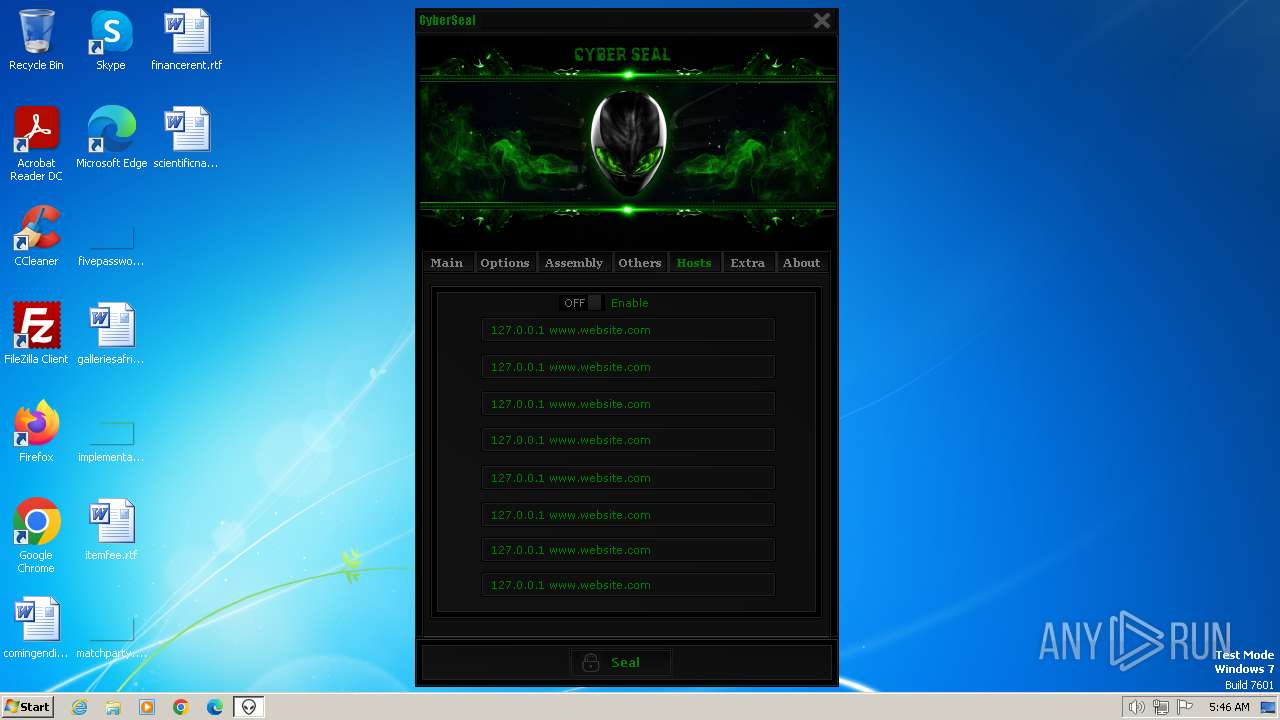This screenshot has width=1280, height=720.
Task: Click the Seal button
Action: [x=620, y=662]
